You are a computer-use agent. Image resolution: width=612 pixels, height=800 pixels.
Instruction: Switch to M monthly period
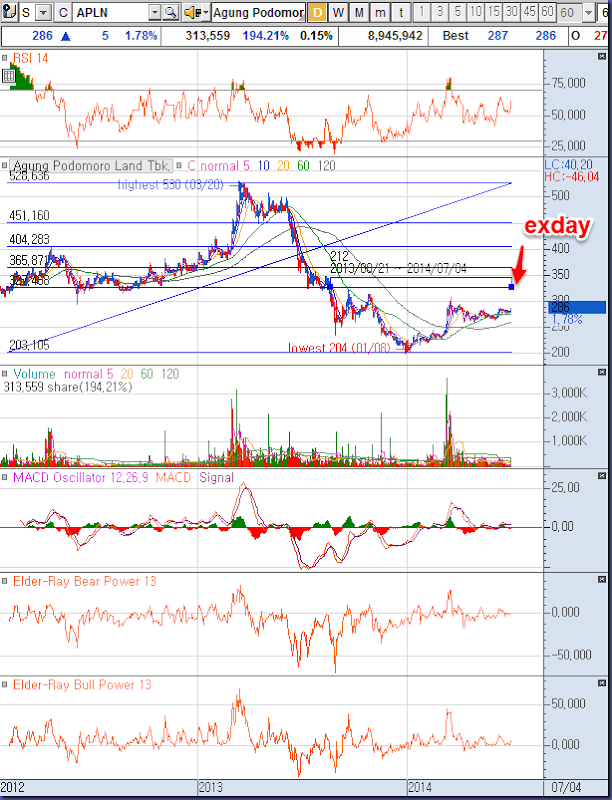tap(359, 13)
